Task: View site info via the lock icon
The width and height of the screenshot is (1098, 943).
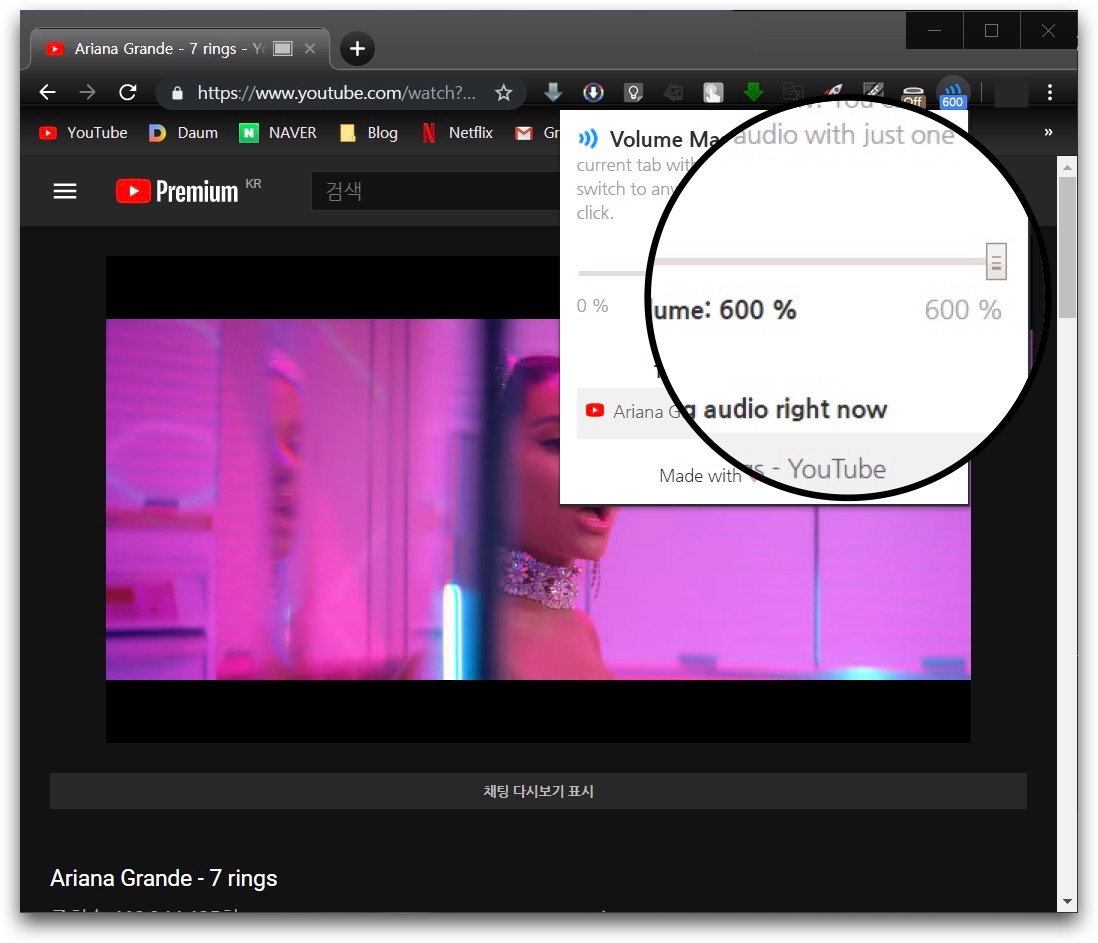Action: pyautogui.click(x=178, y=93)
